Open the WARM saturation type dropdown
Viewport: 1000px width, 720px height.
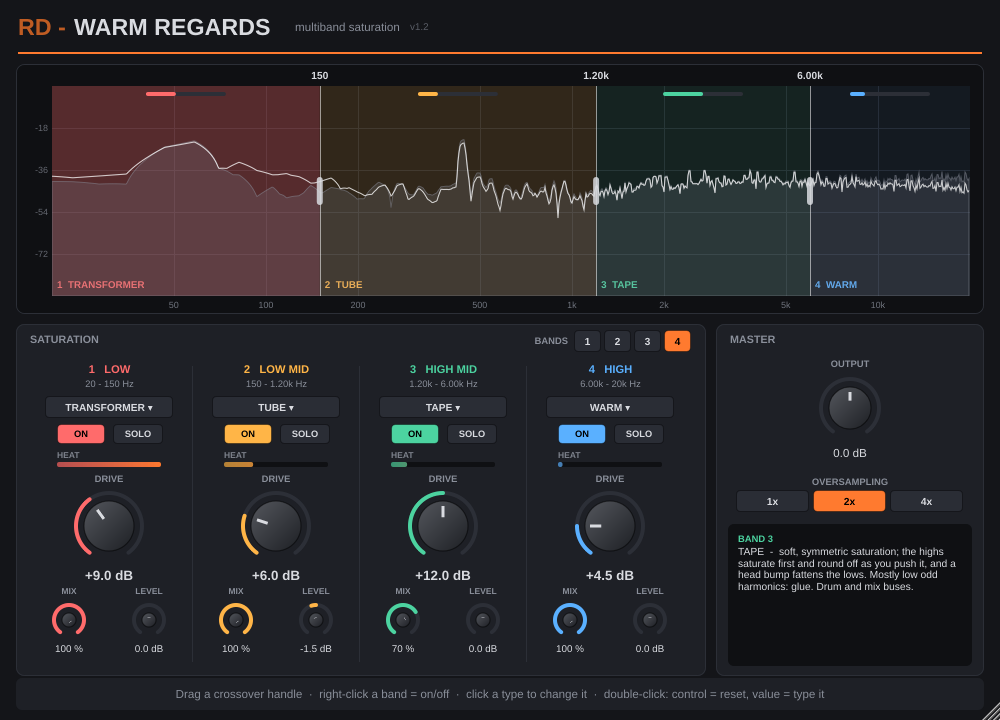pyautogui.click(x=610, y=407)
